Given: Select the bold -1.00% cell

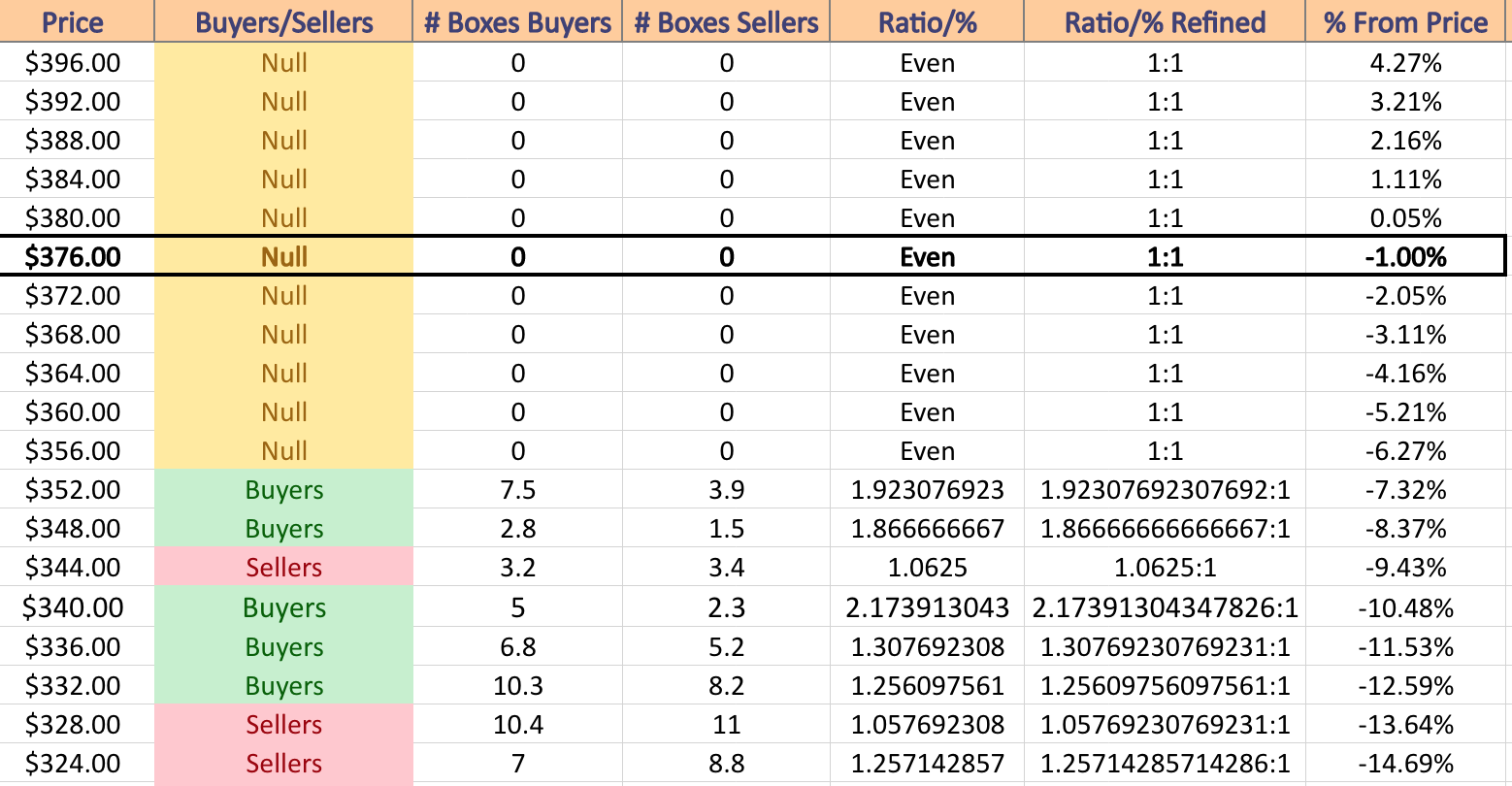Looking at the screenshot, I should [1406, 257].
